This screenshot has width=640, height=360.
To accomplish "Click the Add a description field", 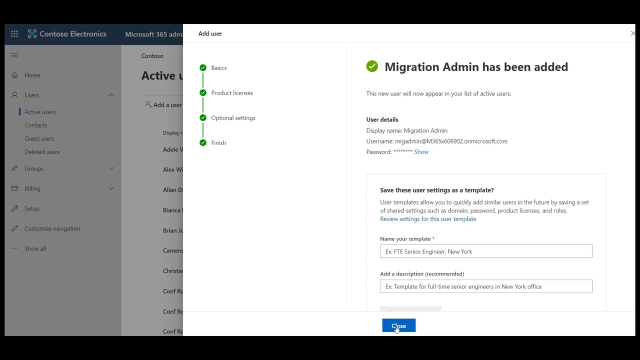I will (486, 286).
